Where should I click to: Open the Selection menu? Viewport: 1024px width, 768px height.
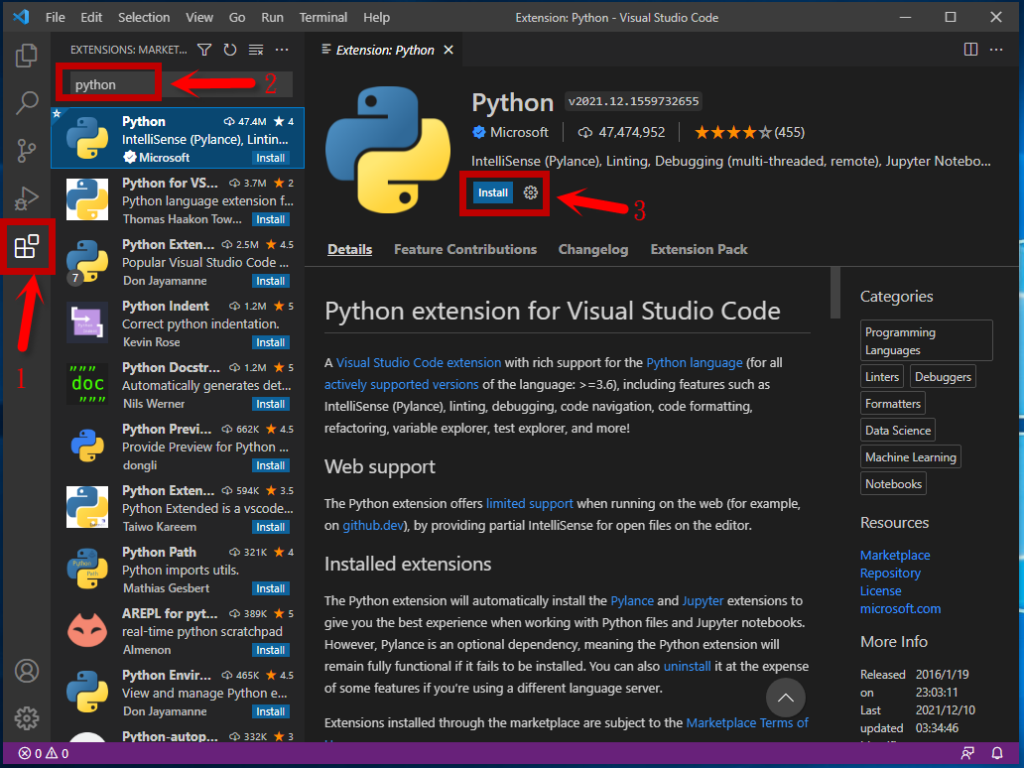click(x=144, y=18)
